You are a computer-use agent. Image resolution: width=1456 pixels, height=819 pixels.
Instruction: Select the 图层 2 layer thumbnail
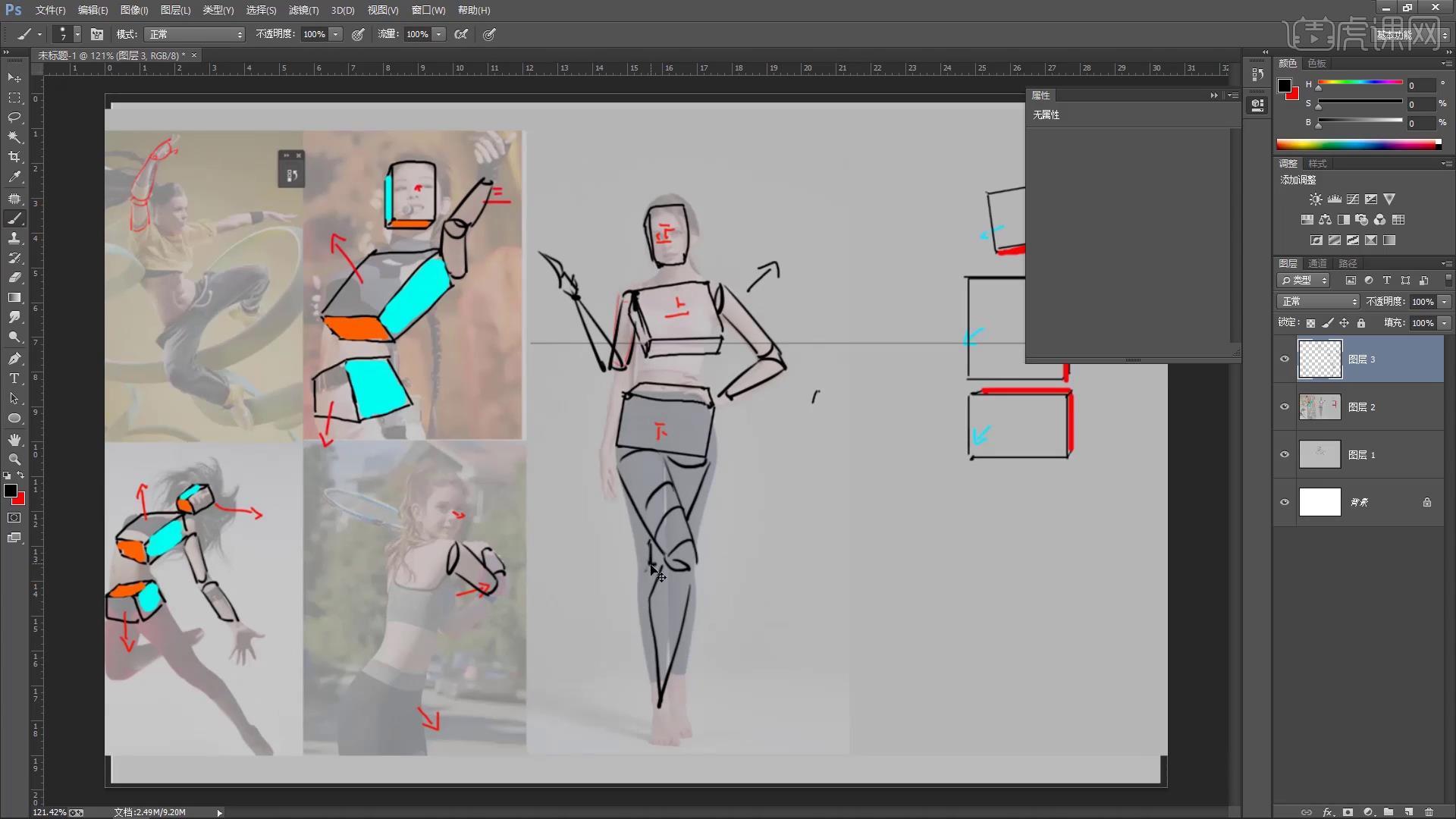tap(1319, 407)
